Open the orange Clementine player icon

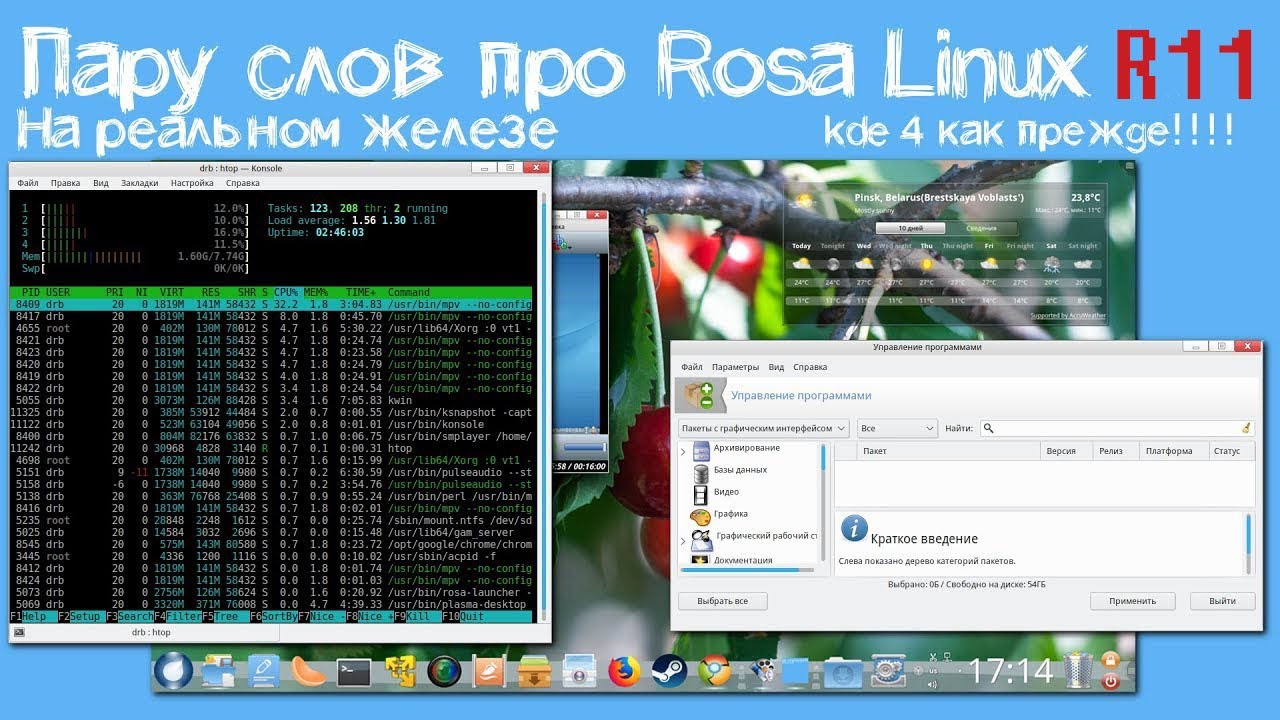click(309, 671)
